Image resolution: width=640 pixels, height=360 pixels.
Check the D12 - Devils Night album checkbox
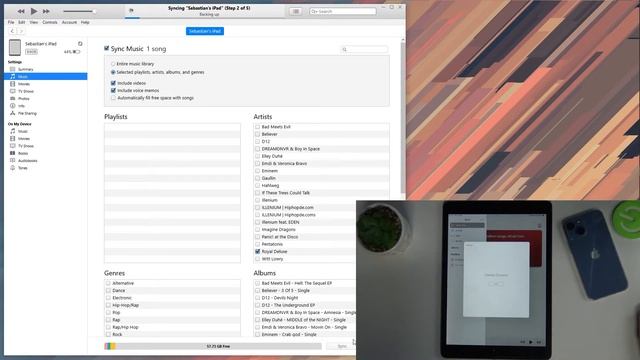click(258, 298)
